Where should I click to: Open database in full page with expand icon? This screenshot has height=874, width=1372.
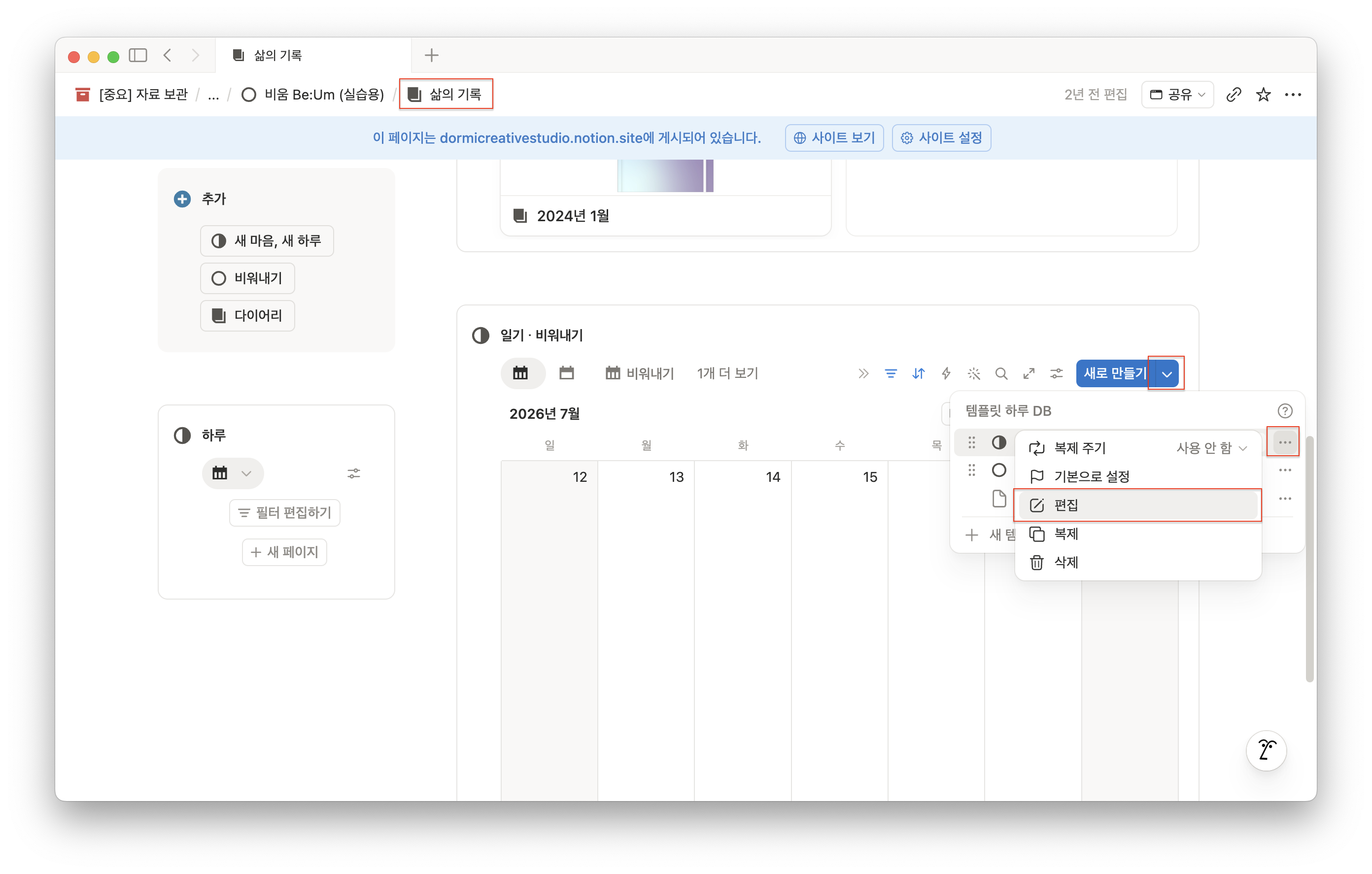tap(1029, 374)
